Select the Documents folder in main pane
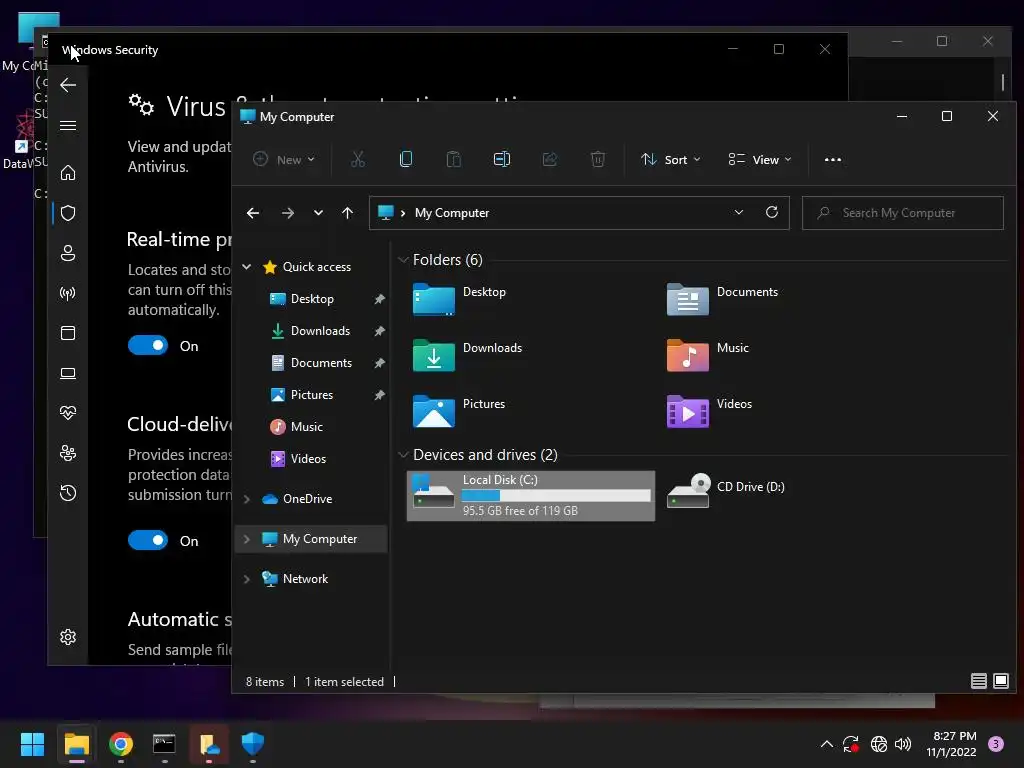The image size is (1024, 768). click(x=723, y=299)
